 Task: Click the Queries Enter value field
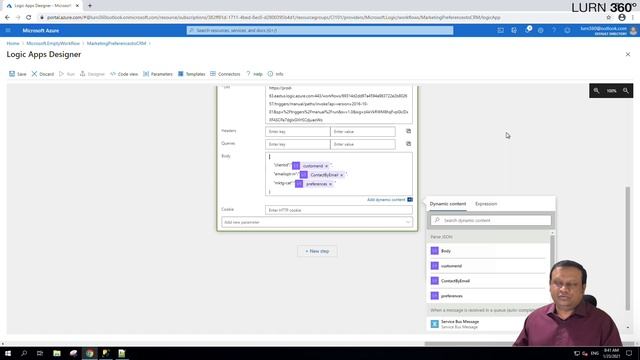click(363, 144)
